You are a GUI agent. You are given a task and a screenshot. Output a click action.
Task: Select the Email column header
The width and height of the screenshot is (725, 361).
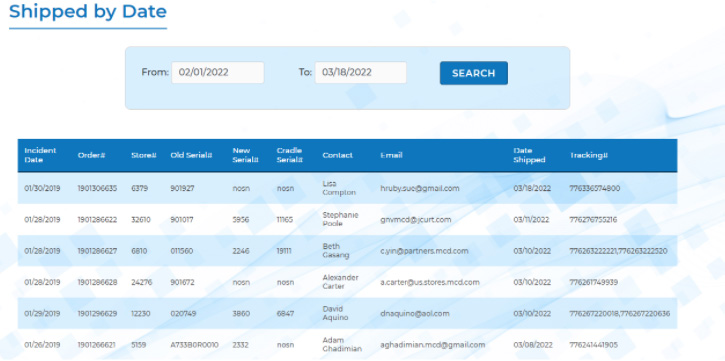391,155
